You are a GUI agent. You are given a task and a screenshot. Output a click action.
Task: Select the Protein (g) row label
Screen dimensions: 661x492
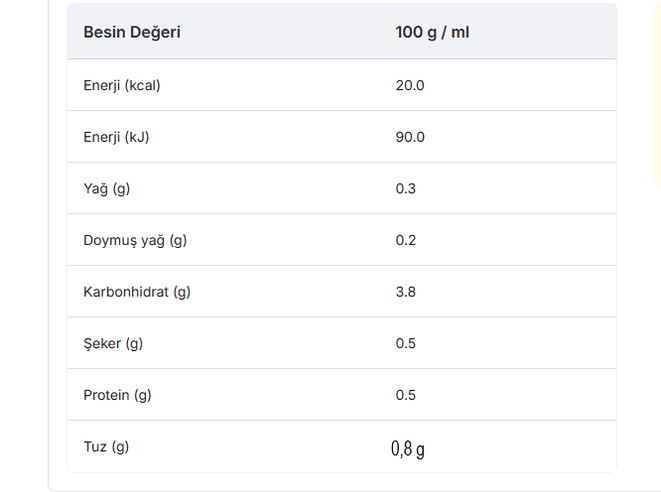click(x=117, y=395)
